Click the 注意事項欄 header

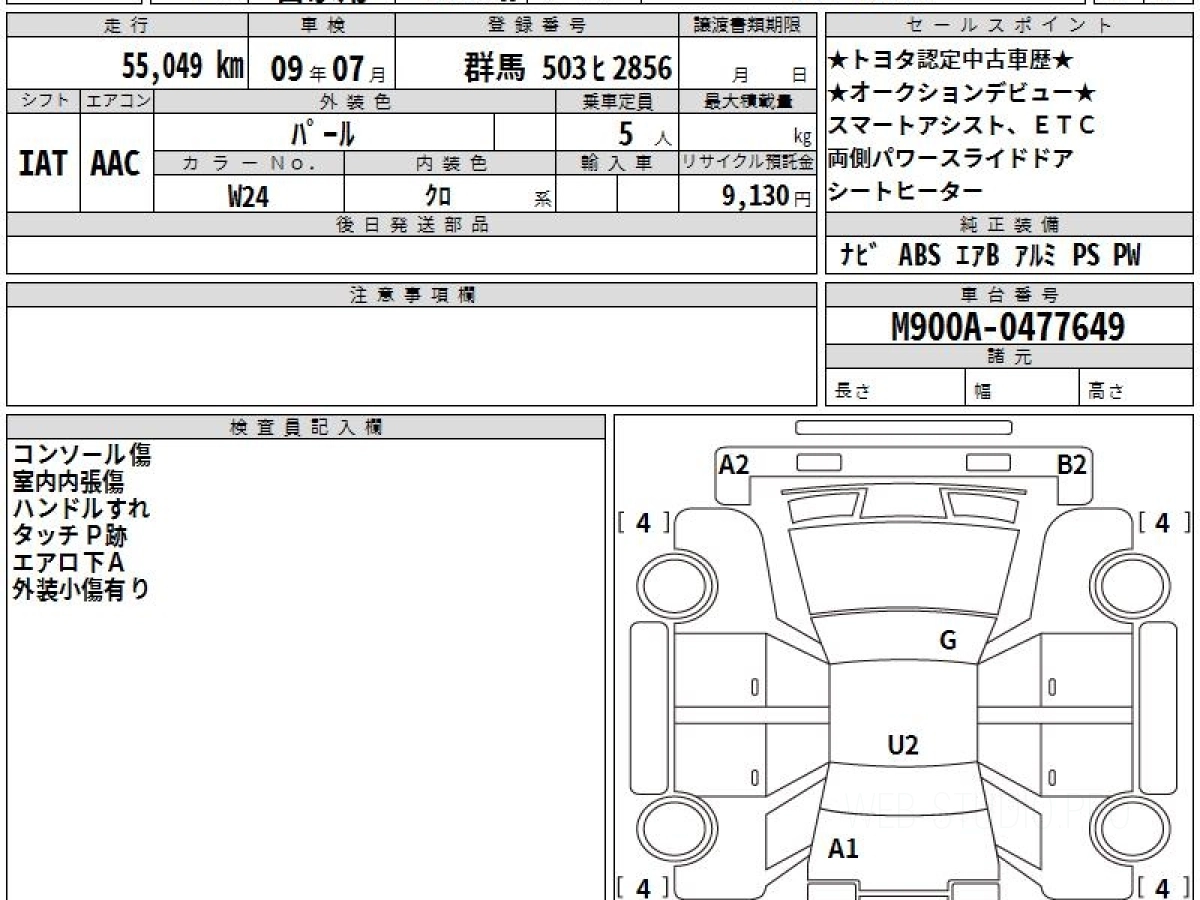click(x=411, y=295)
